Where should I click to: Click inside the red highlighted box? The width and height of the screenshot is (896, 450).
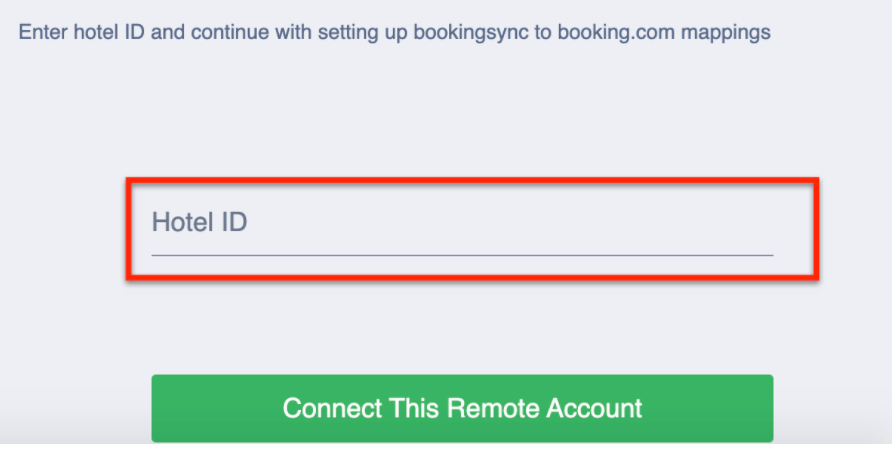(x=471, y=229)
